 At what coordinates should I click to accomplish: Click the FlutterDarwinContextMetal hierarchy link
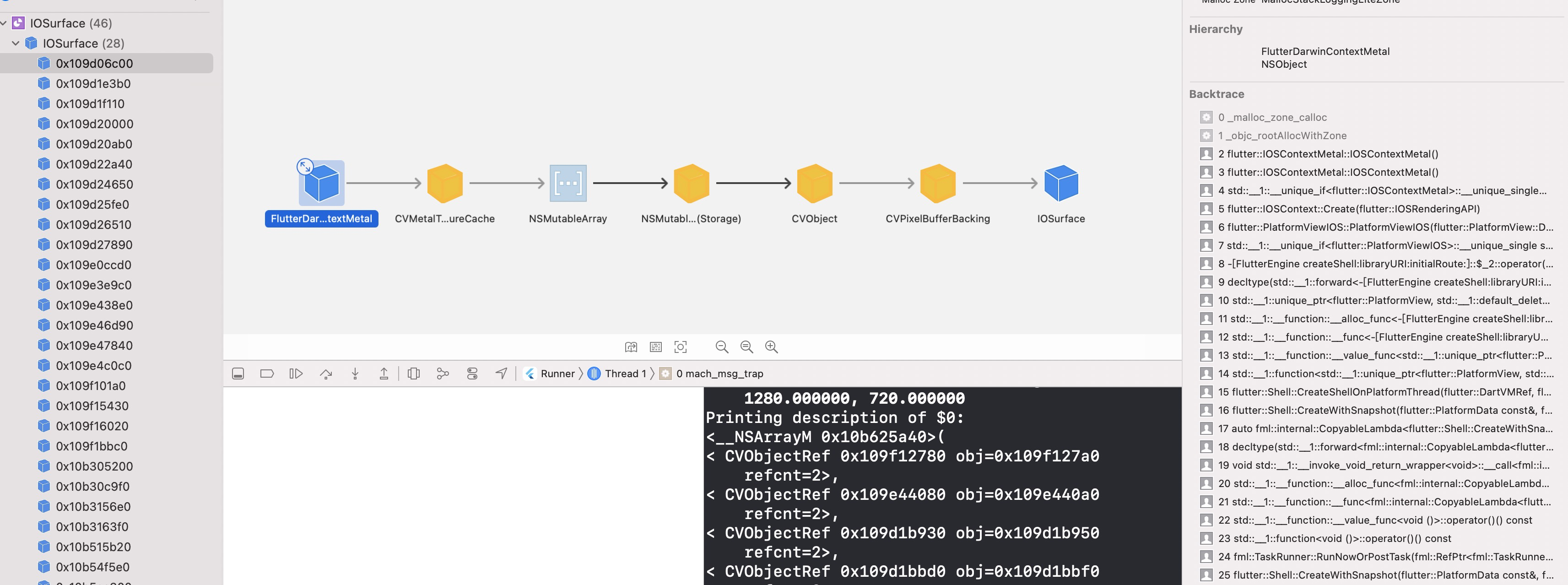(1325, 51)
